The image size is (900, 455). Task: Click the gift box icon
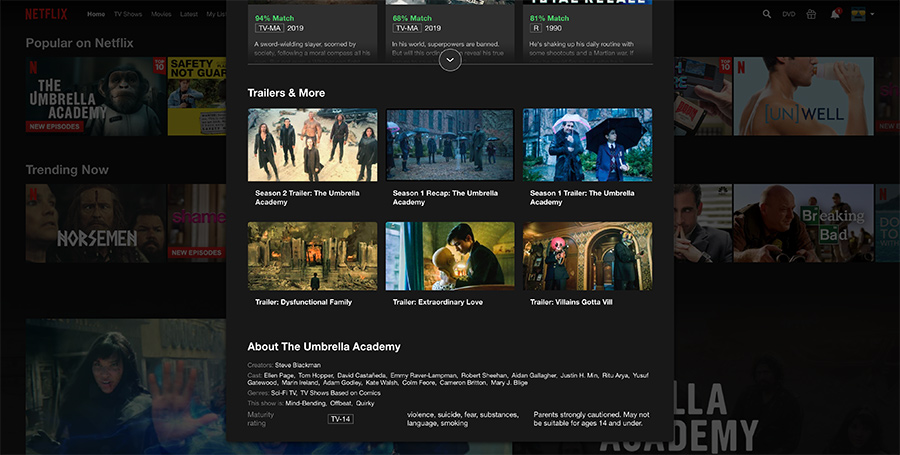click(811, 14)
